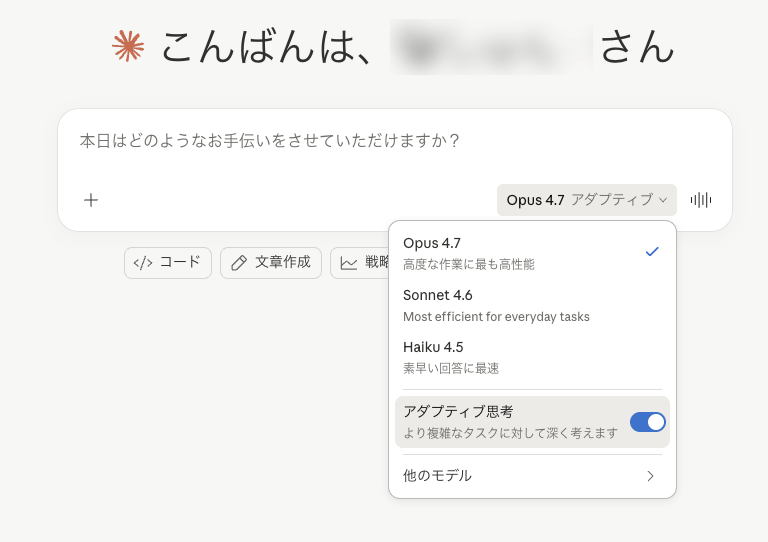Open the 文章作成 suggestion chip
The width and height of the screenshot is (768, 542).
pyautogui.click(x=271, y=263)
